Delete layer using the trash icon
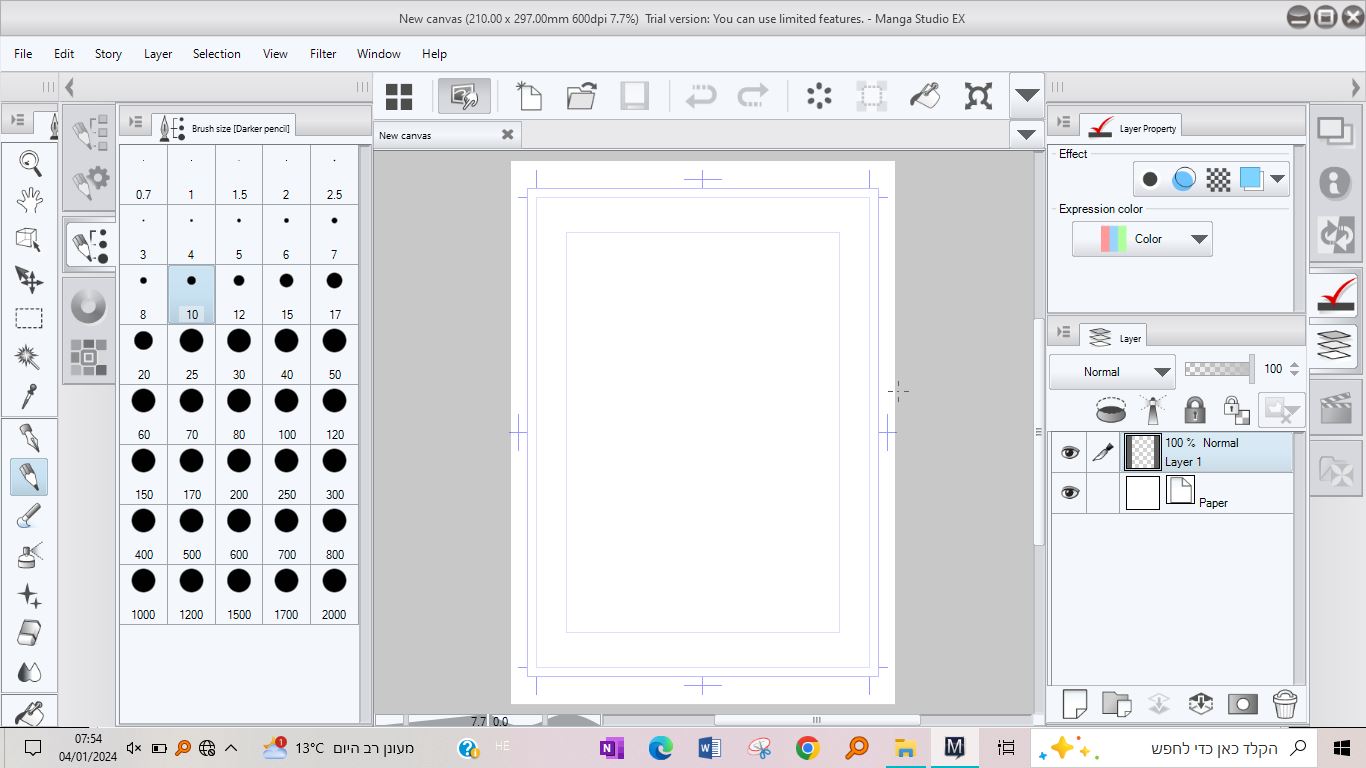The height and width of the screenshot is (768, 1366). (x=1285, y=703)
